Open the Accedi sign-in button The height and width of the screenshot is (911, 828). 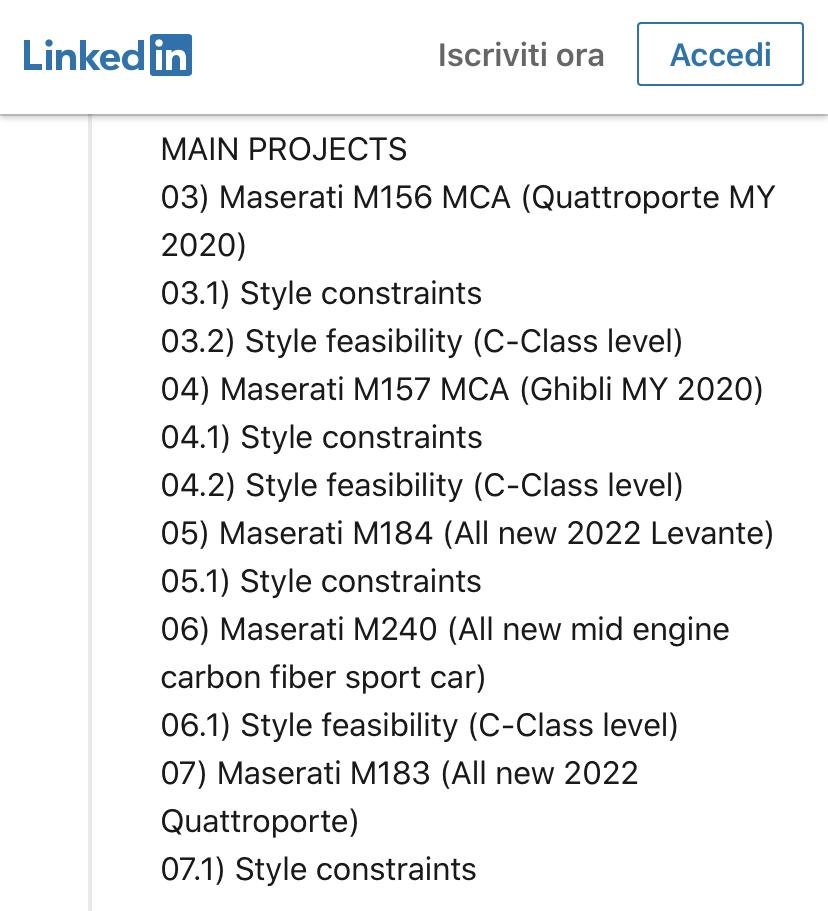720,54
